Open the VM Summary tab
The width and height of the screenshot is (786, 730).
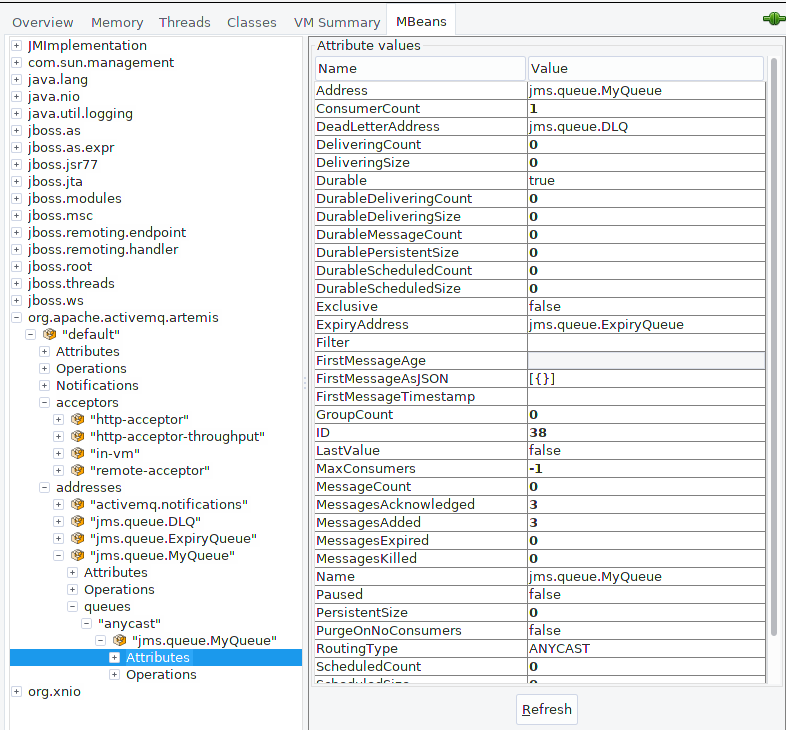(x=336, y=22)
